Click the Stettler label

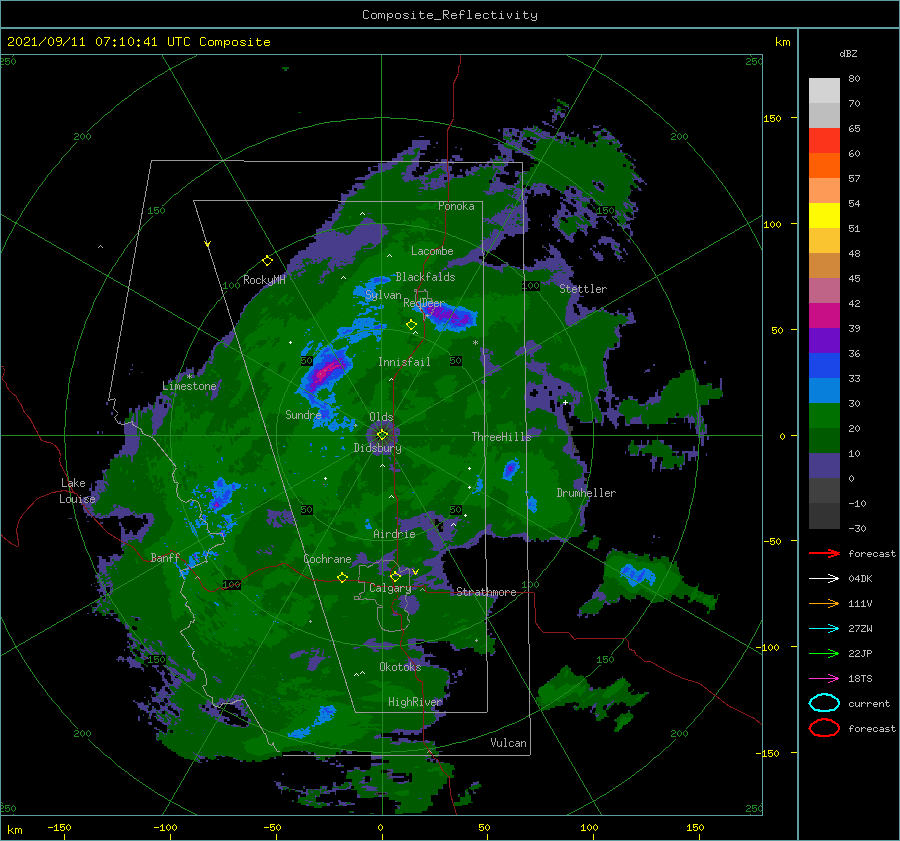pyautogui.click(x=583, y=289)
